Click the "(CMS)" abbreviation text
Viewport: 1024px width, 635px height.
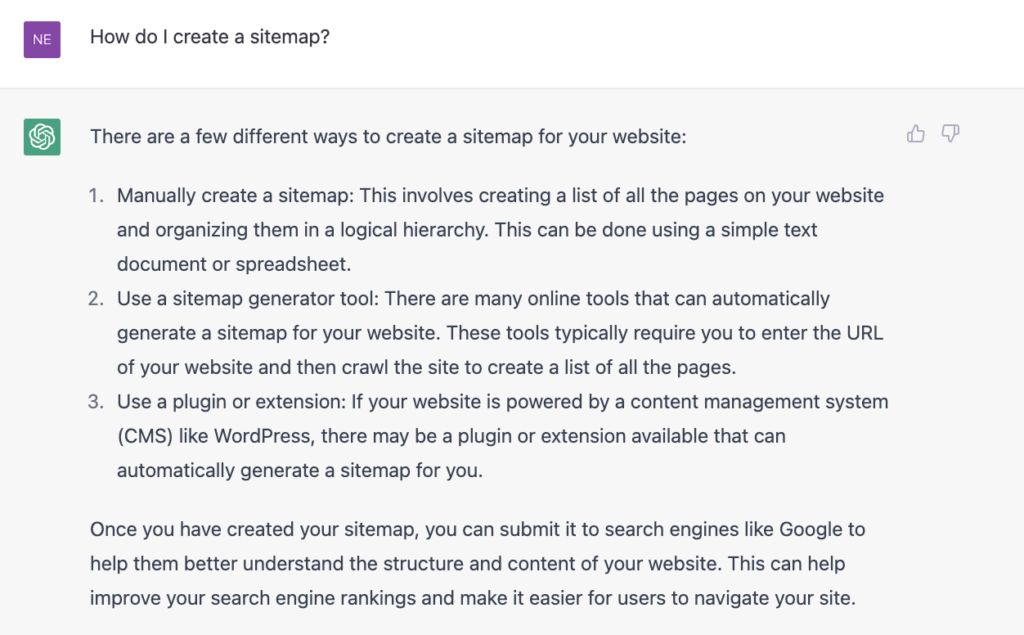[x=144, y=436]
